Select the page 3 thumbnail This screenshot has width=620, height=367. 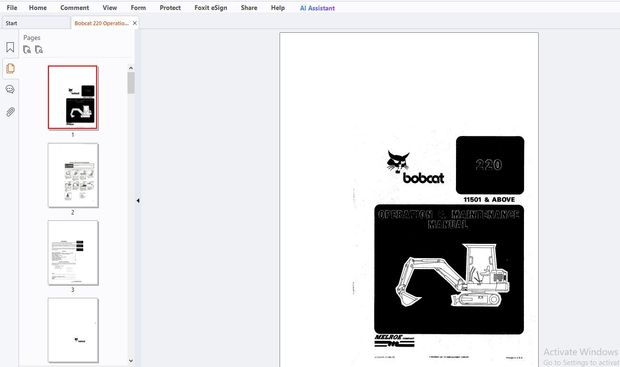(73, 253)
